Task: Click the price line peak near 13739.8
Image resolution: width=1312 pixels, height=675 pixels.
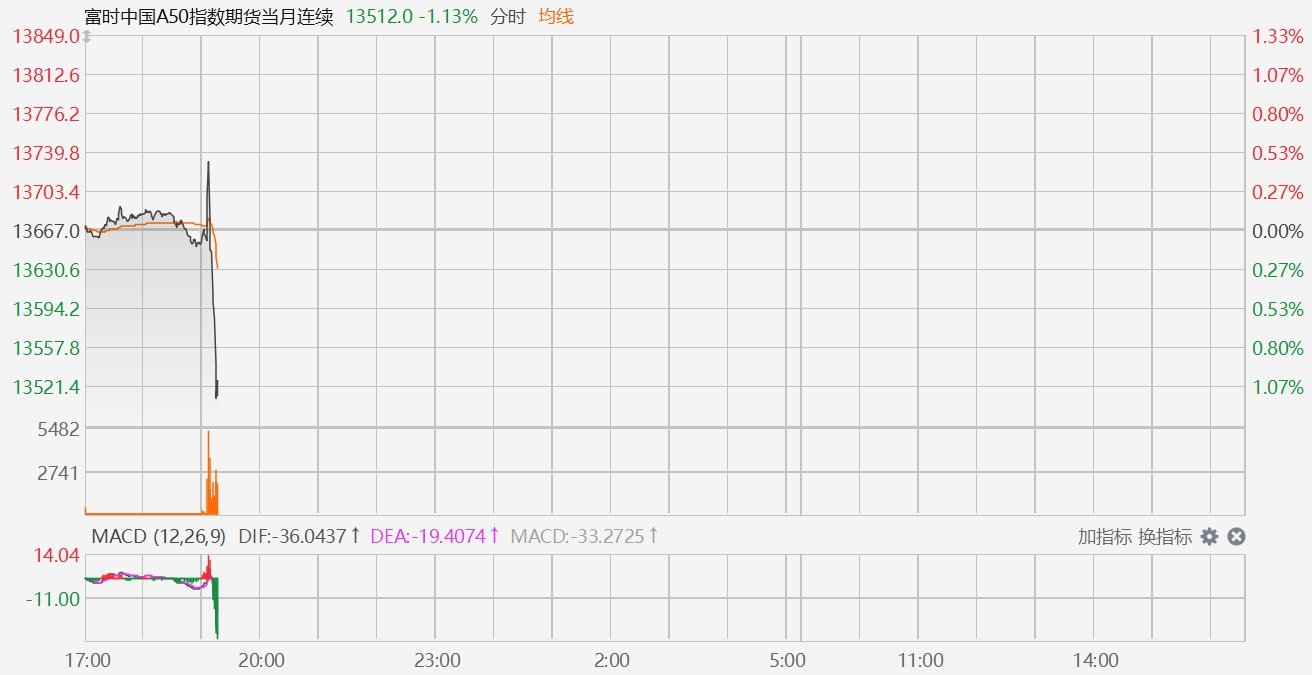Action: pyautogui.click(x=208, y=163)
